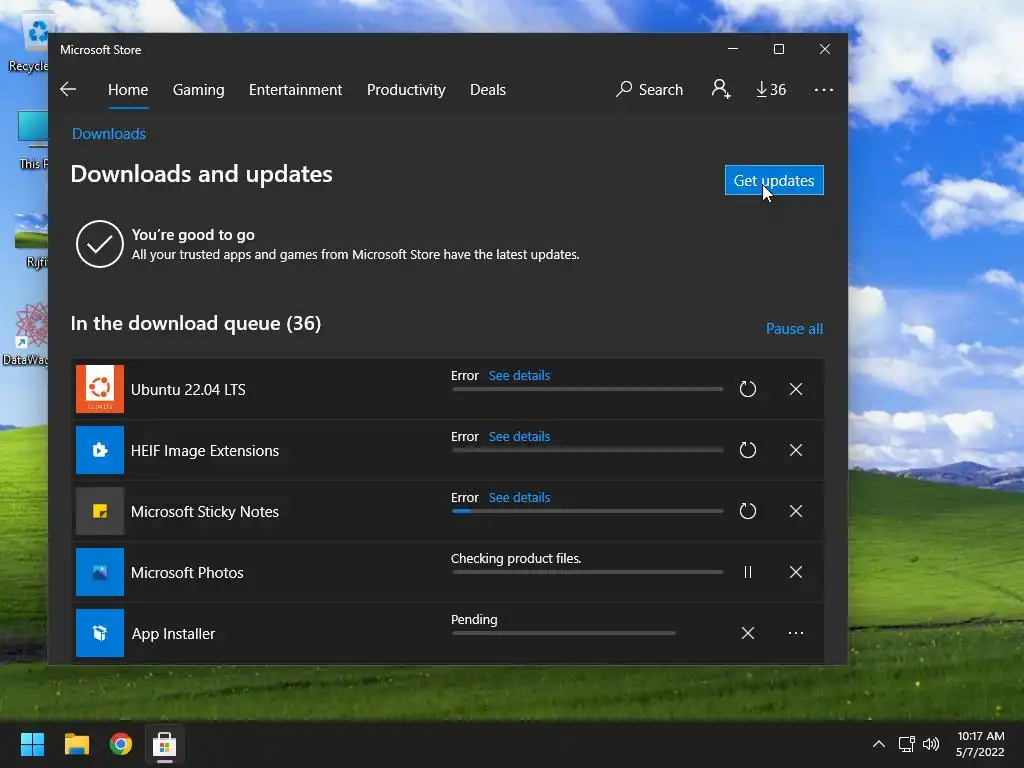
Task: Open the Gaming tab
Action: (x=199, y=89)
